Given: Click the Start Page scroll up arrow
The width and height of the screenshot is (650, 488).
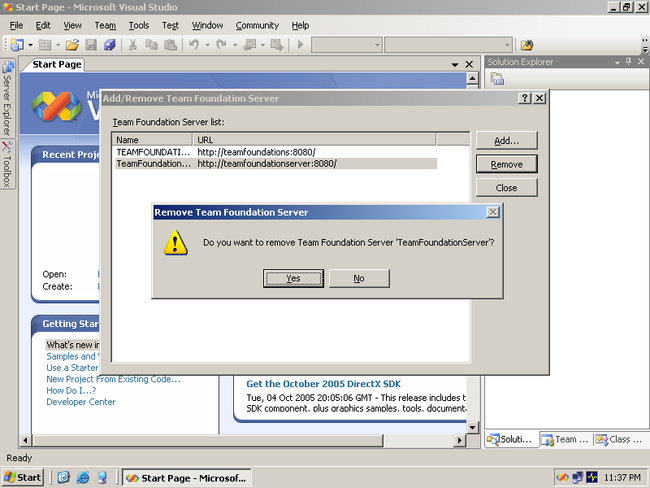Looking at the screenshot, I should (473, 78).
